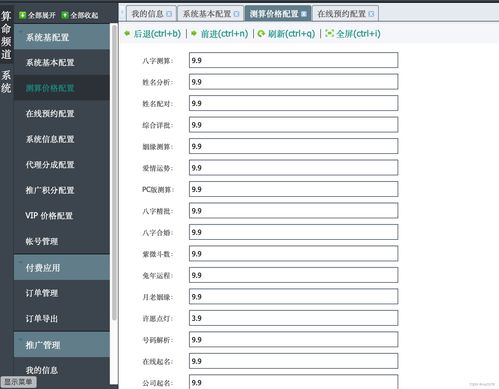Focus the 许愿点灯 field showing 3.9
This screenshot has width=499, height=389.
pyautogui.click(x=293, y=318)
